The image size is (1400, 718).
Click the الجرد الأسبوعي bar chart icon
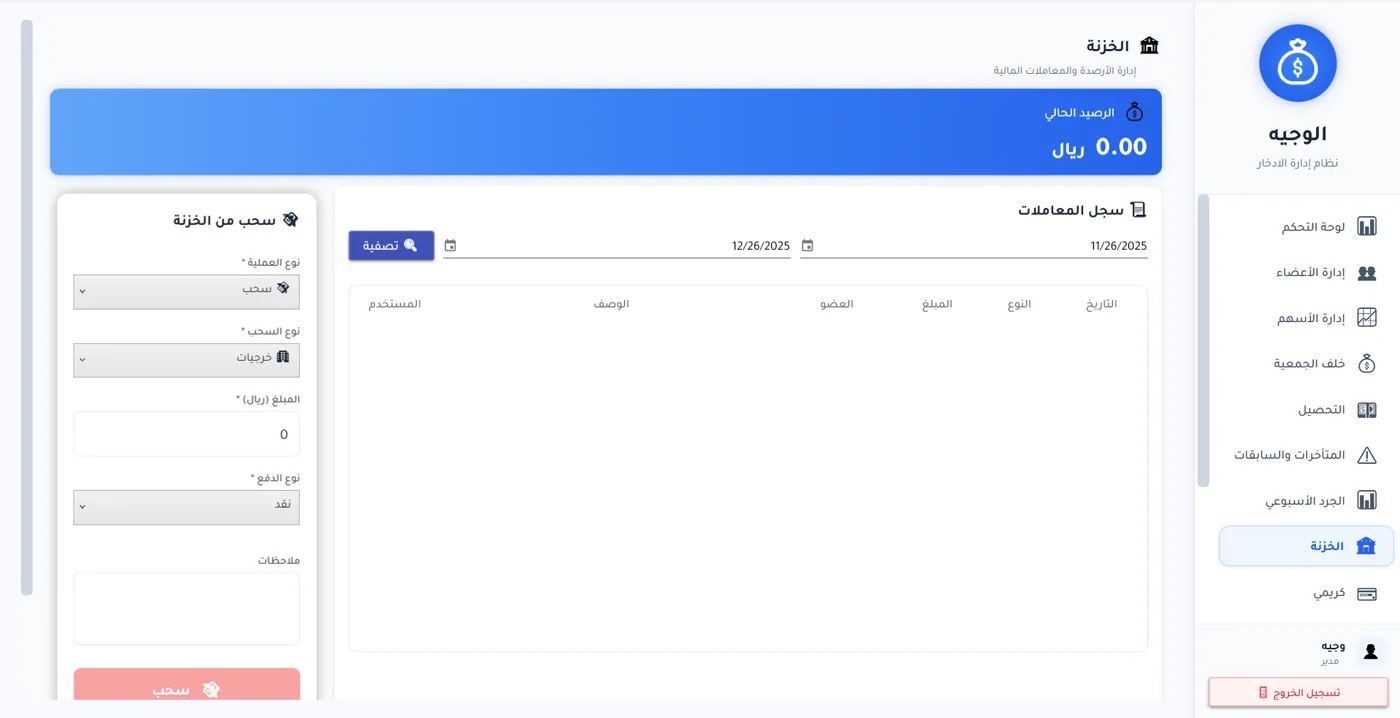click(x=1366, y=501)
